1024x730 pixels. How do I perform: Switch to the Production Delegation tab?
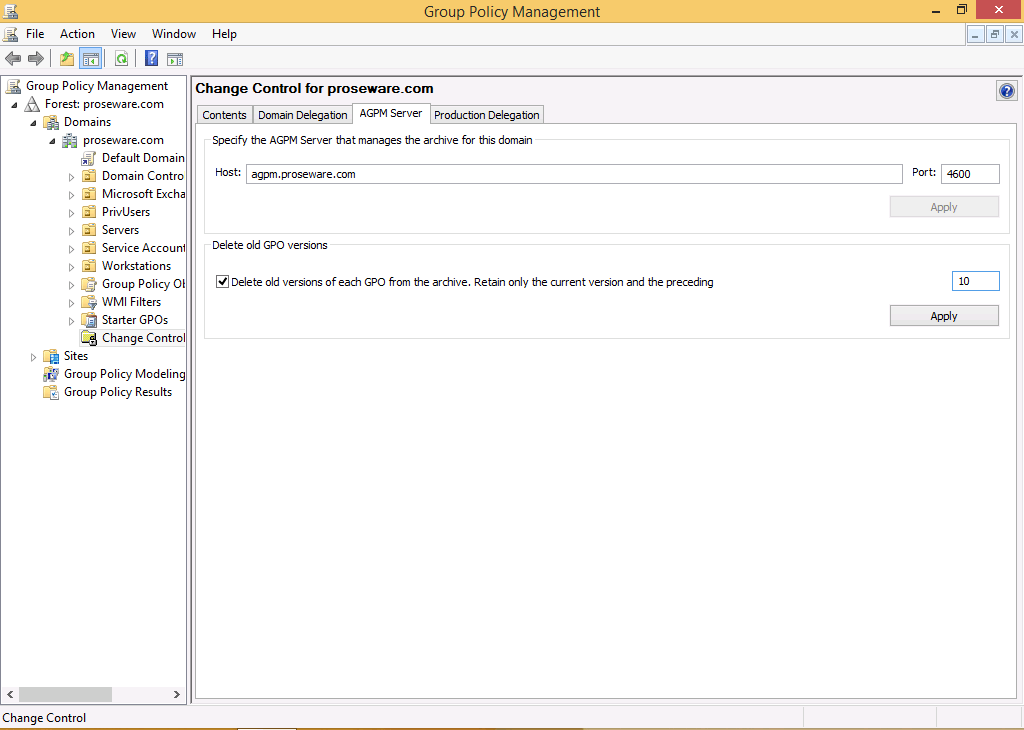tap(487, 115)
